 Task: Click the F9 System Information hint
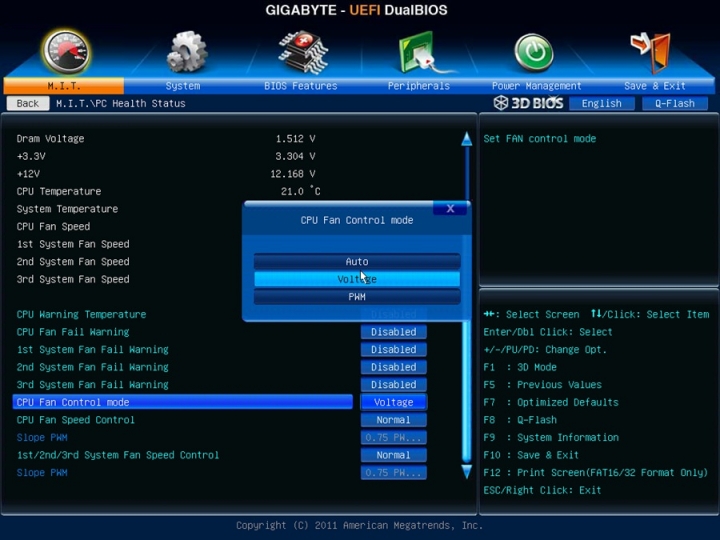coord(551,438)
